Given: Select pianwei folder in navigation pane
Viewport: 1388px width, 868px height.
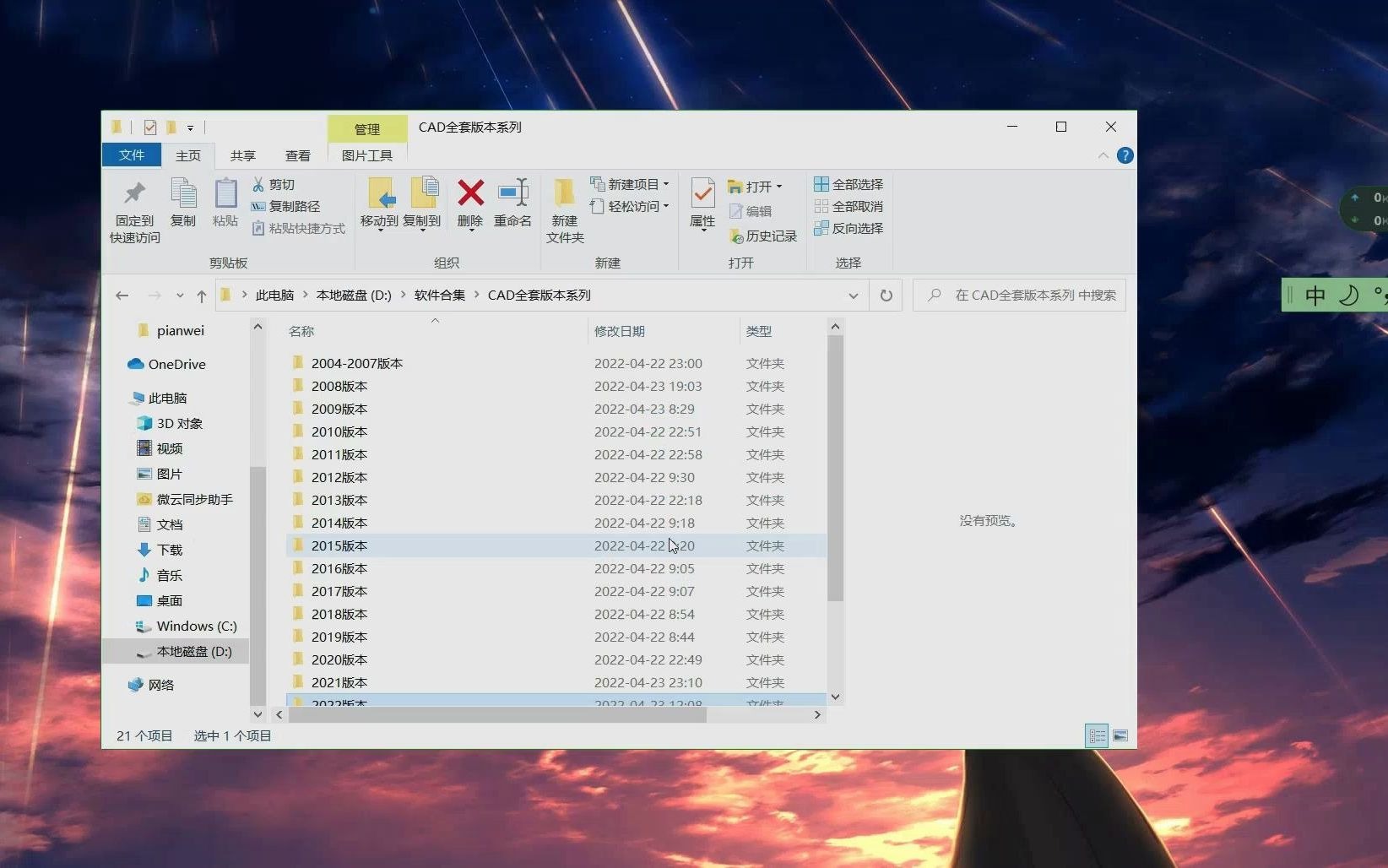Looking at the screenshot, I should (171, 330).
